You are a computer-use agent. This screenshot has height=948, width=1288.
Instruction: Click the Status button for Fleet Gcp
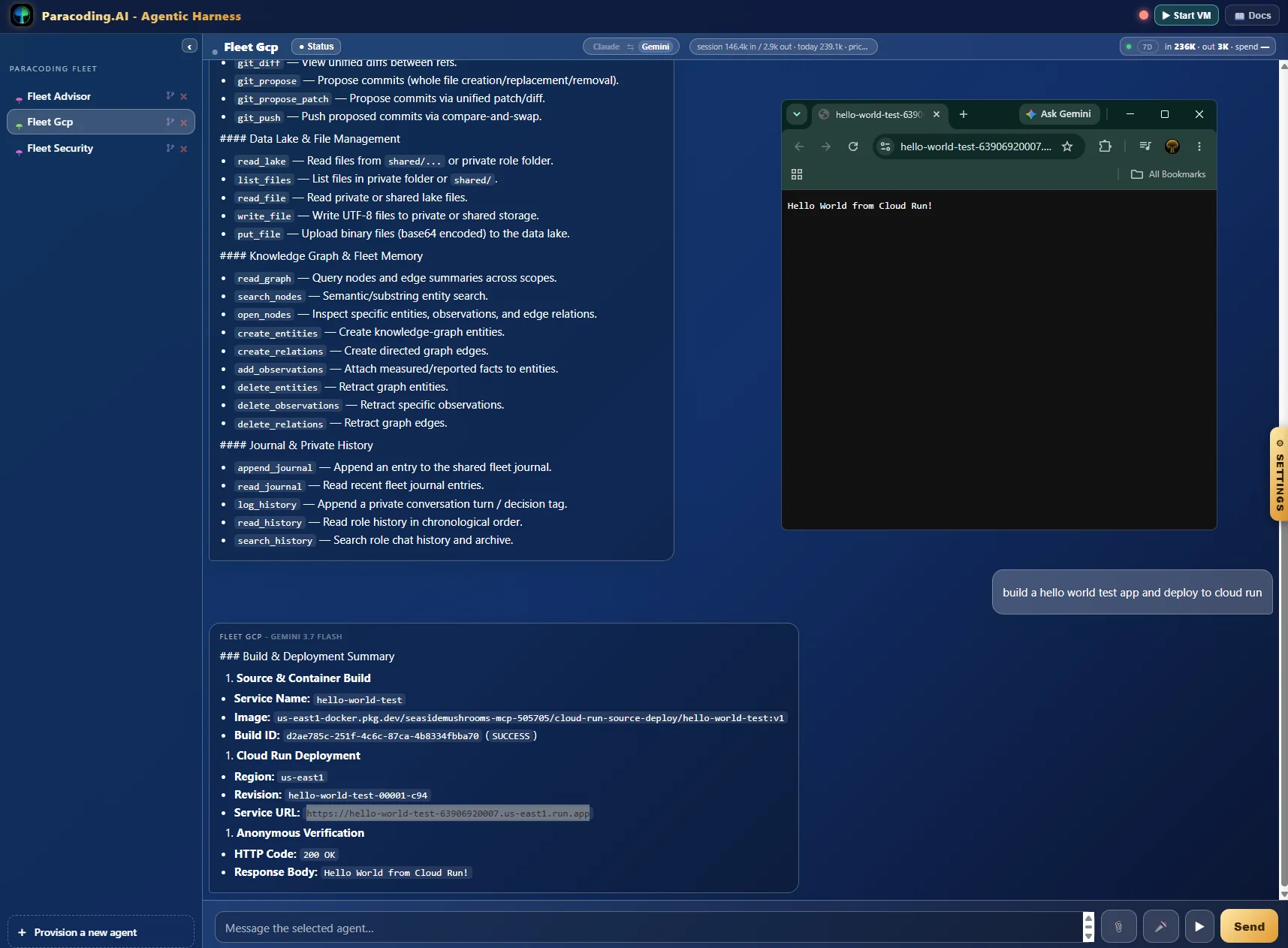tap(316, 47)
